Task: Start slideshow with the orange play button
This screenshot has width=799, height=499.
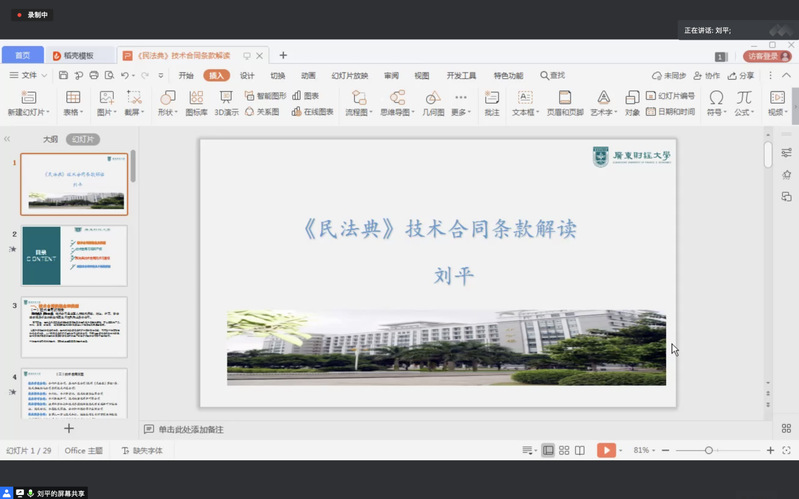Action: [605, 451]
